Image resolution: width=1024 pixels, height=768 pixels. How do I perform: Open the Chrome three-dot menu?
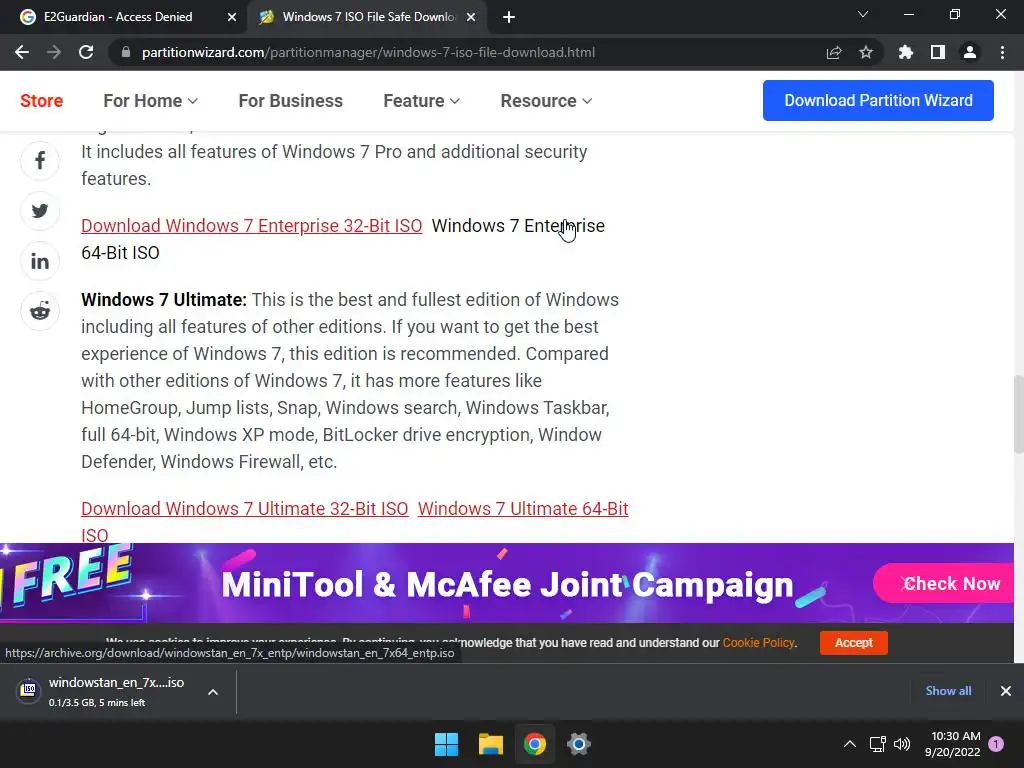click(x=1002, y=52)
